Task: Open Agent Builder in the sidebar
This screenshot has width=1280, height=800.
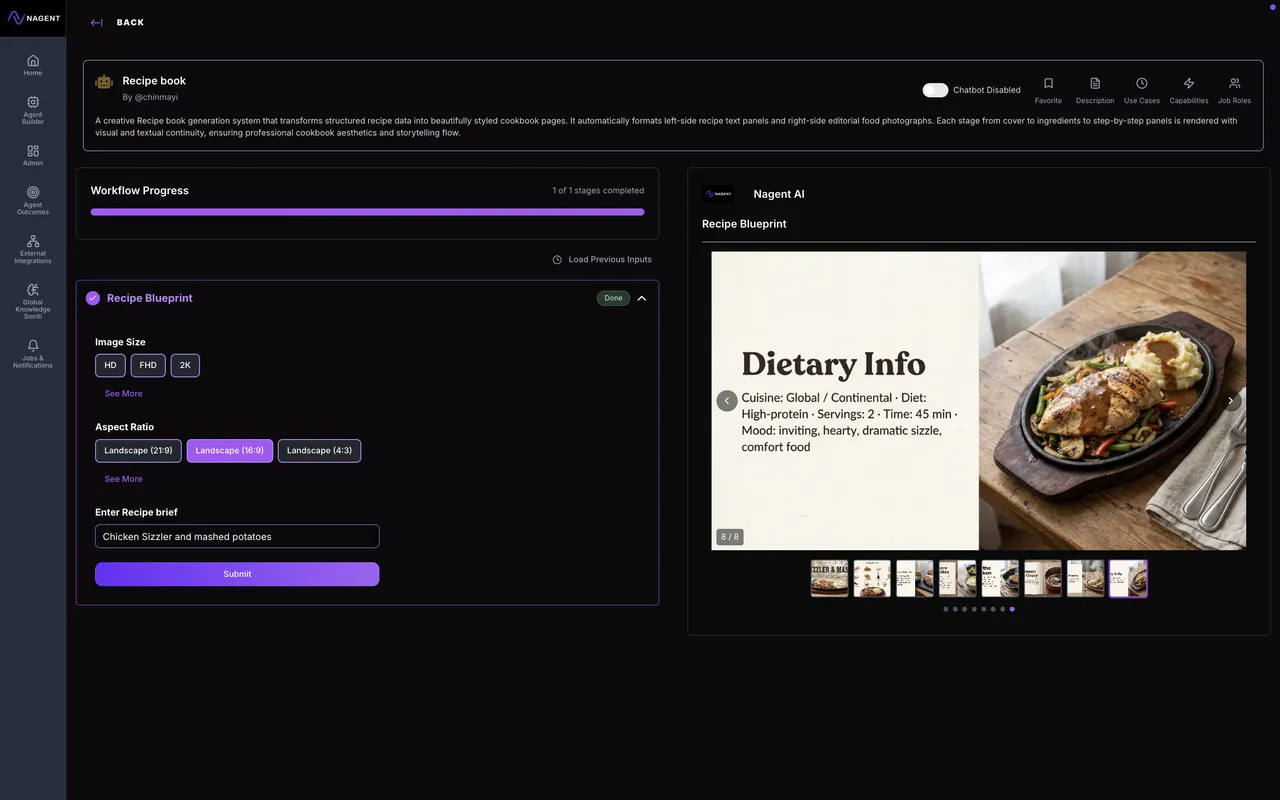Action: (33, 109)
